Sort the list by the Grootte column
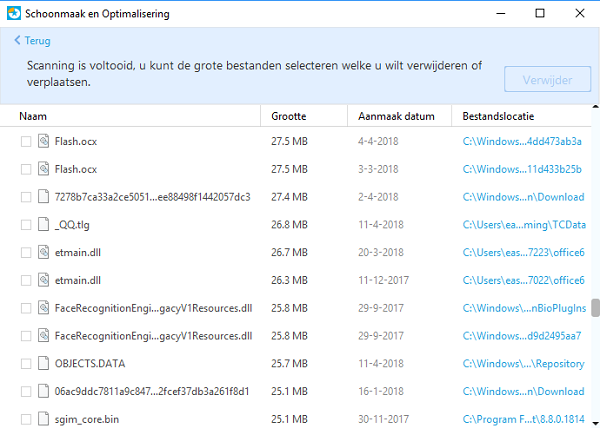600x435 pixels. [x=289, y=117]
